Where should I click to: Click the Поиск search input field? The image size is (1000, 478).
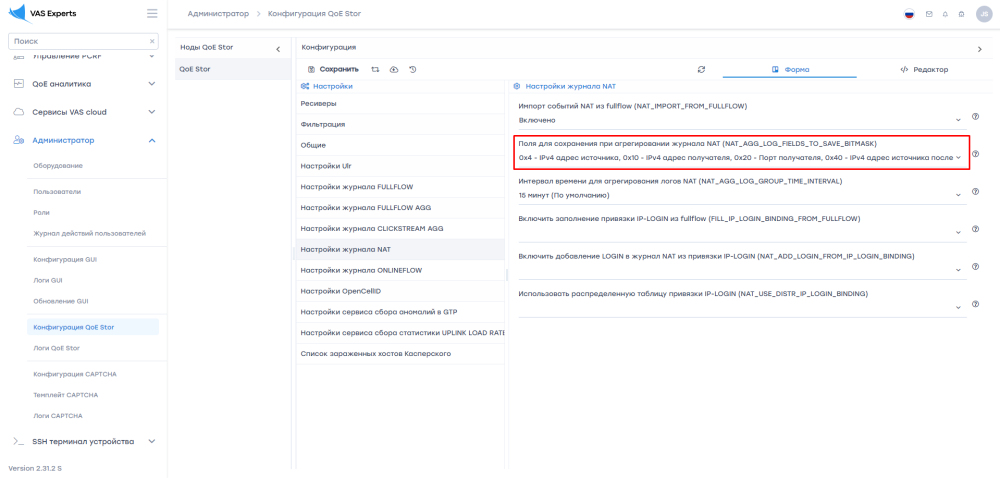point(78,41)
